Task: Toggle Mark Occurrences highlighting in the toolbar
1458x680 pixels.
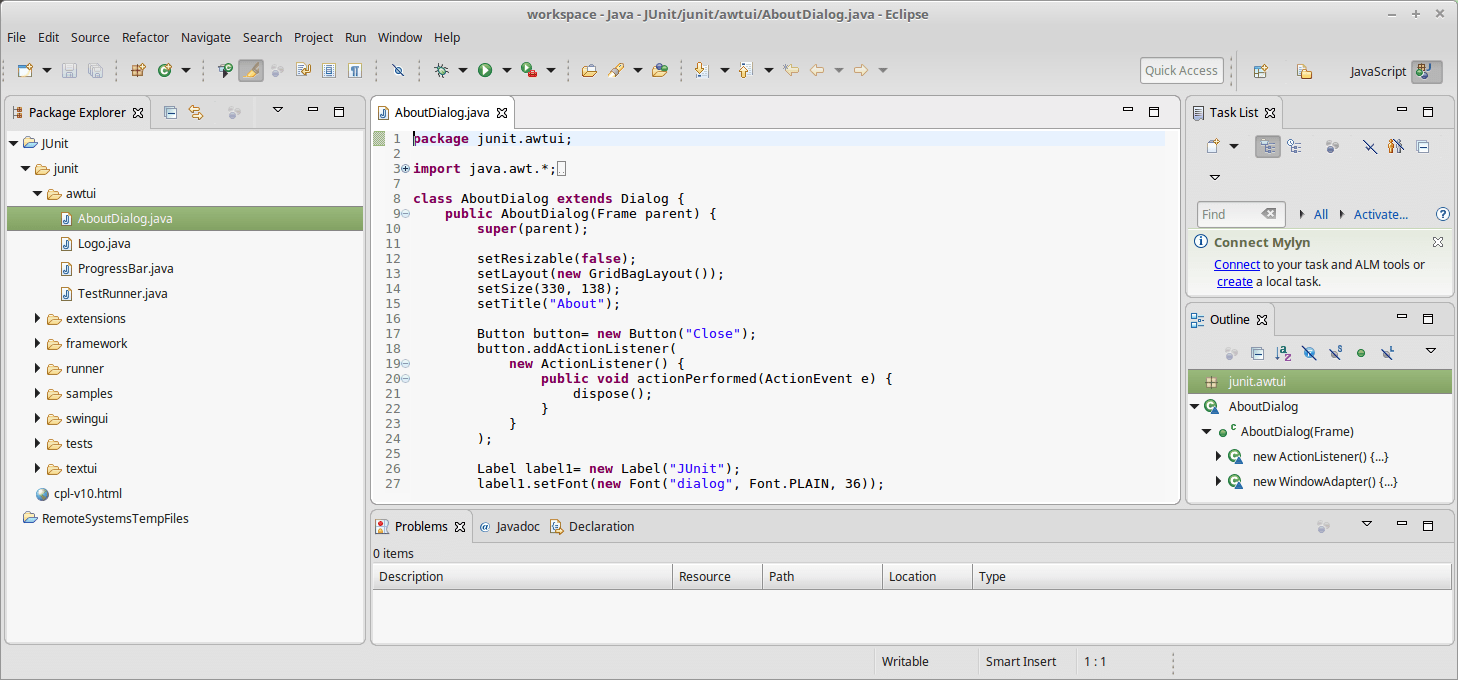Action: tap(252, 70)
